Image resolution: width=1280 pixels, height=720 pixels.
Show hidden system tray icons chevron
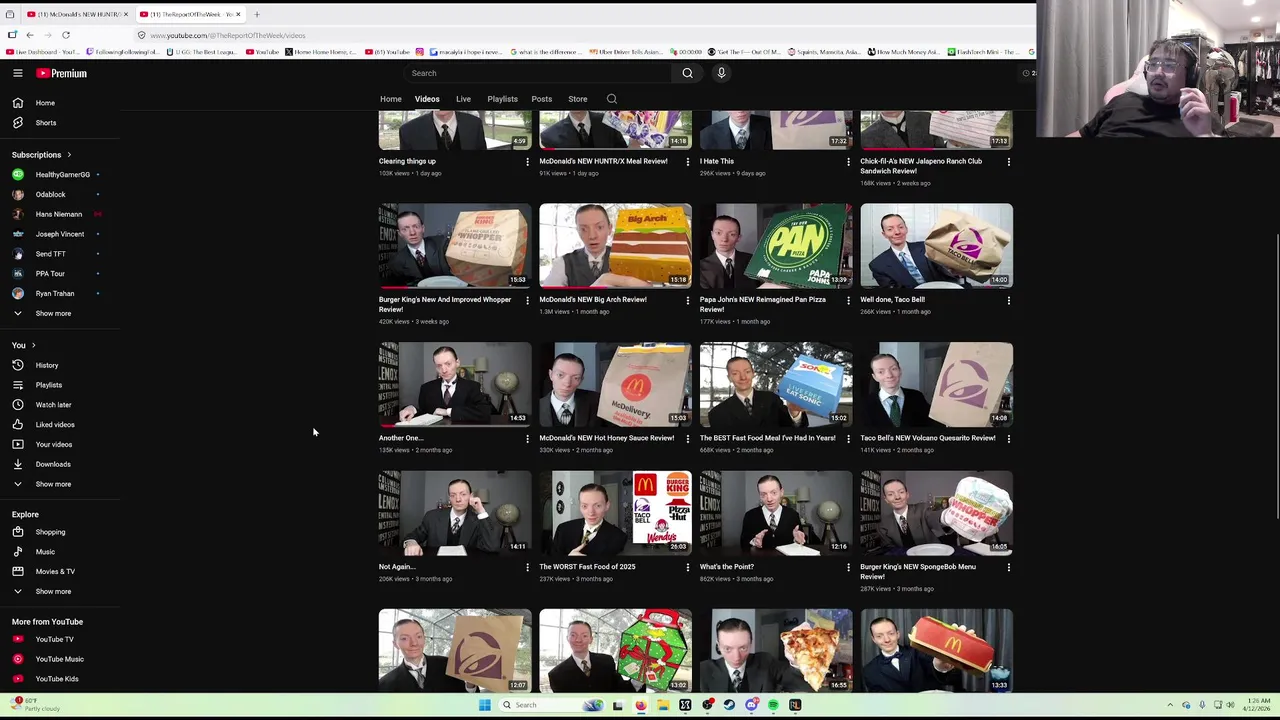click(x=1170, y=705)
